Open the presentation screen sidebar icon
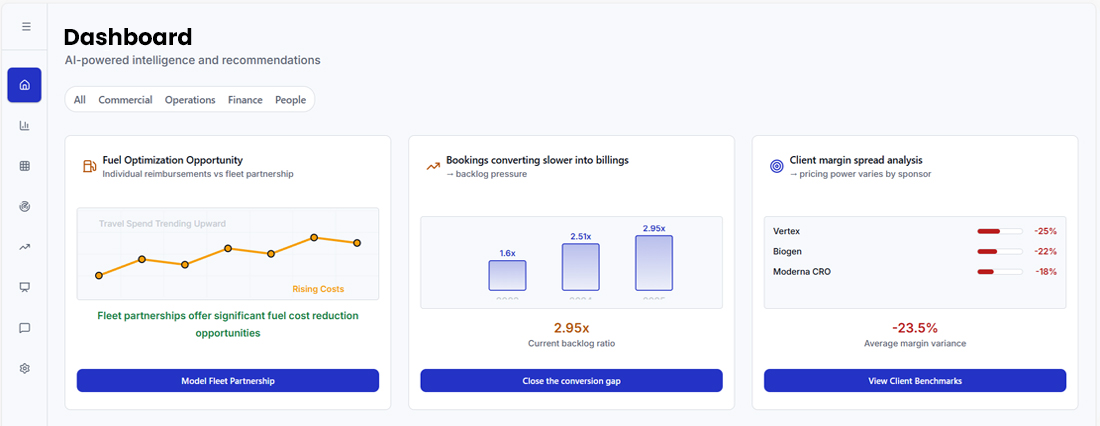The width and height of the screenshot is (1100, 426). pyautogui.click(x=24, y=287)
